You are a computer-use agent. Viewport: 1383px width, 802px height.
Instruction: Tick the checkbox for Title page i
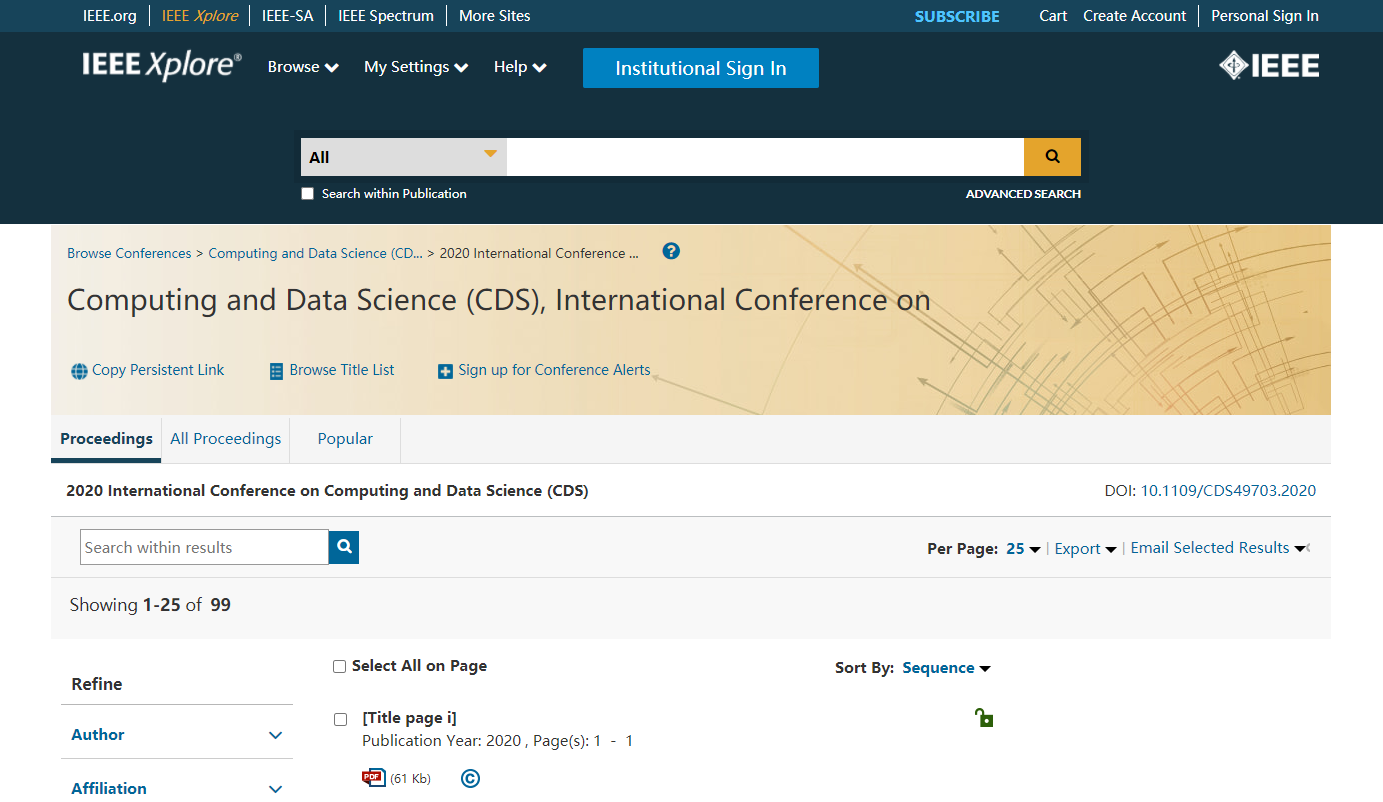pyautogui.click(x=340, y=719)
